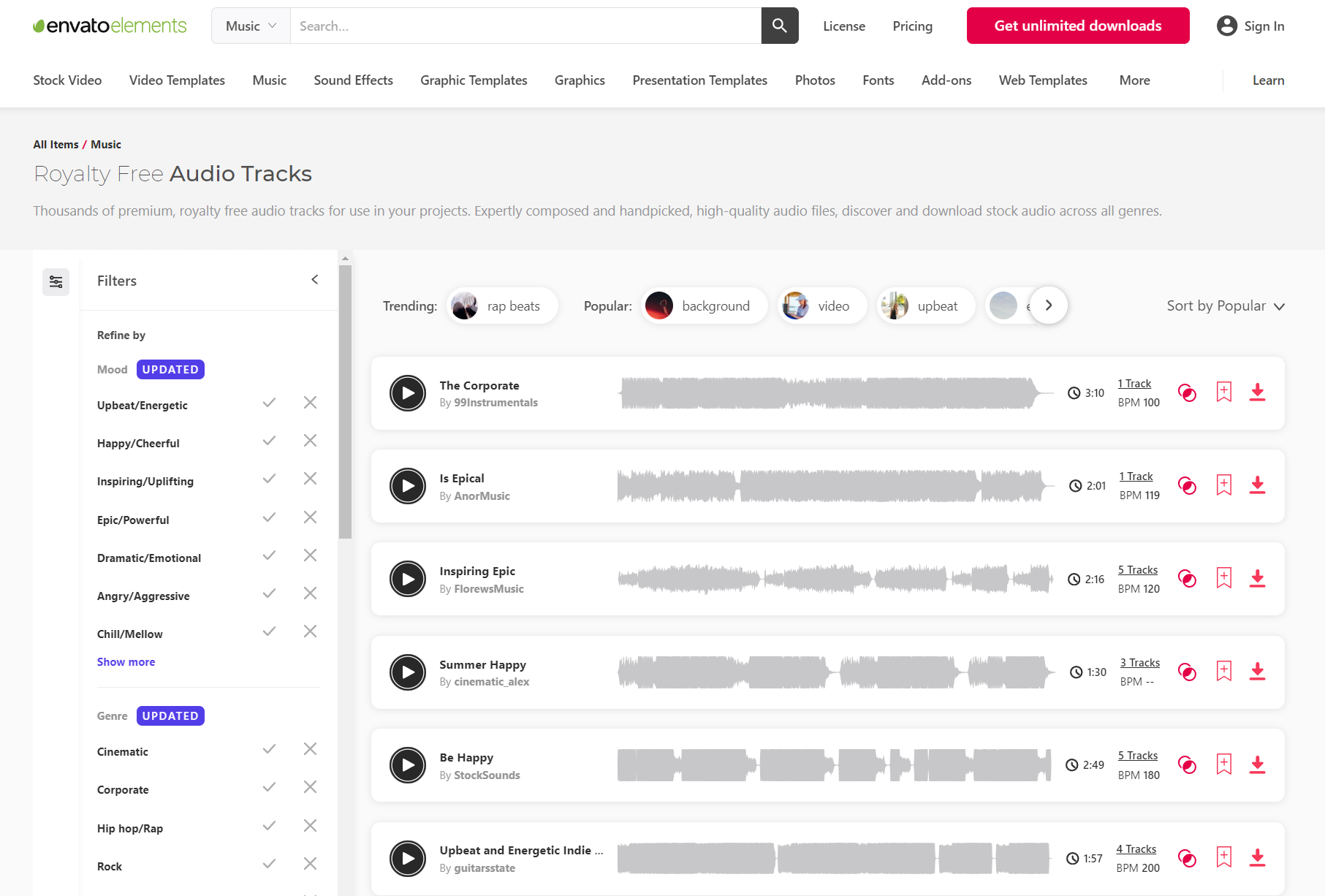
Task: Play the Summer Happy track
Action: [x=408, y=672]
